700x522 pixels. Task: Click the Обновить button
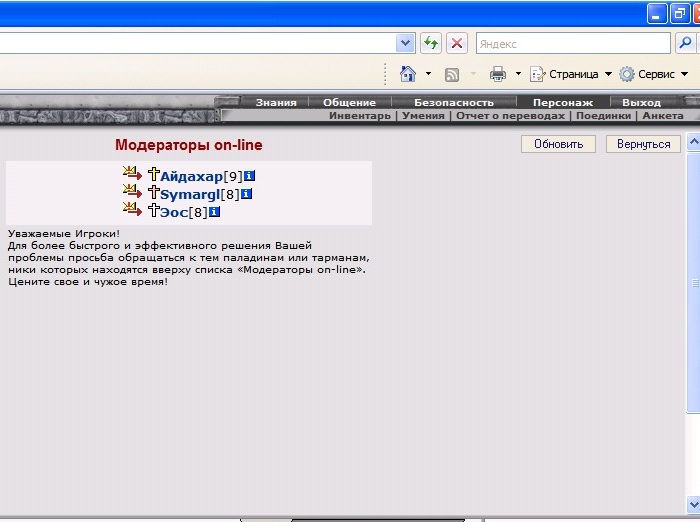[558, 144]
